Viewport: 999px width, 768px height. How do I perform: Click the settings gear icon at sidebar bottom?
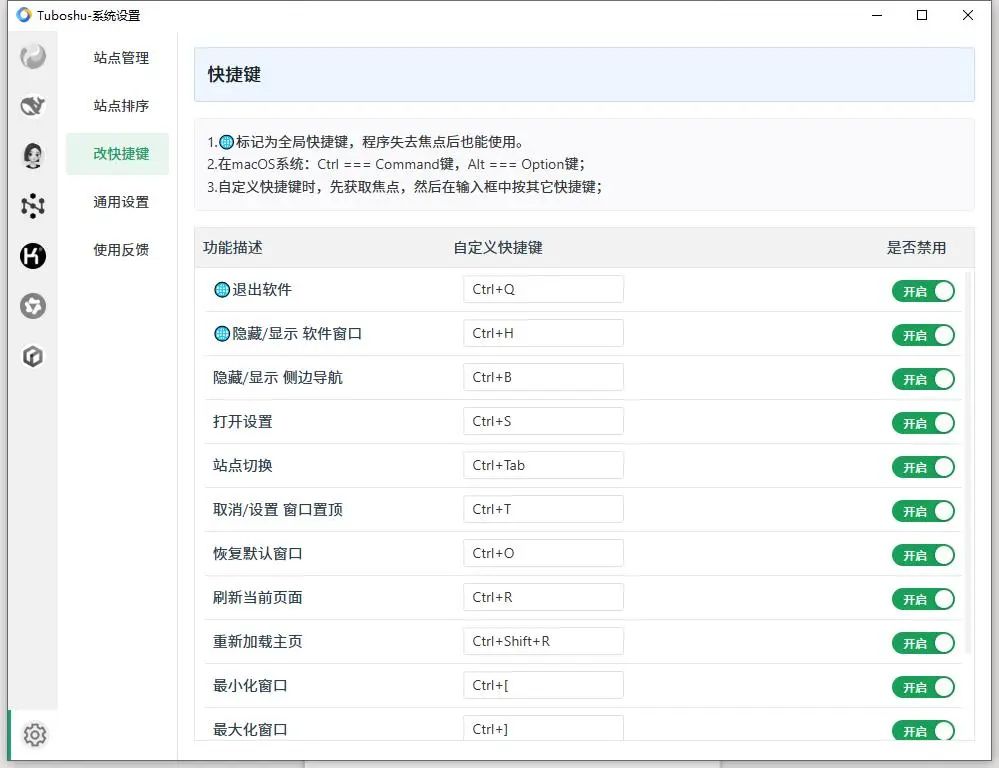pyautogui.click(x=34, y=735)
